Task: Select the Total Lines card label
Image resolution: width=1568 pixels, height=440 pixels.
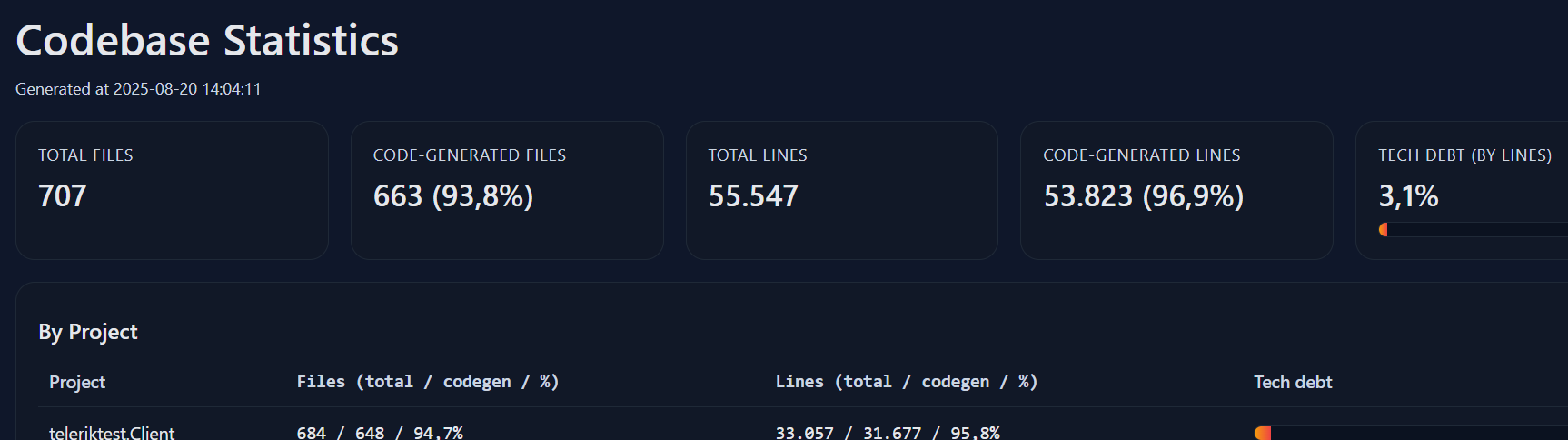Action: 758,155
